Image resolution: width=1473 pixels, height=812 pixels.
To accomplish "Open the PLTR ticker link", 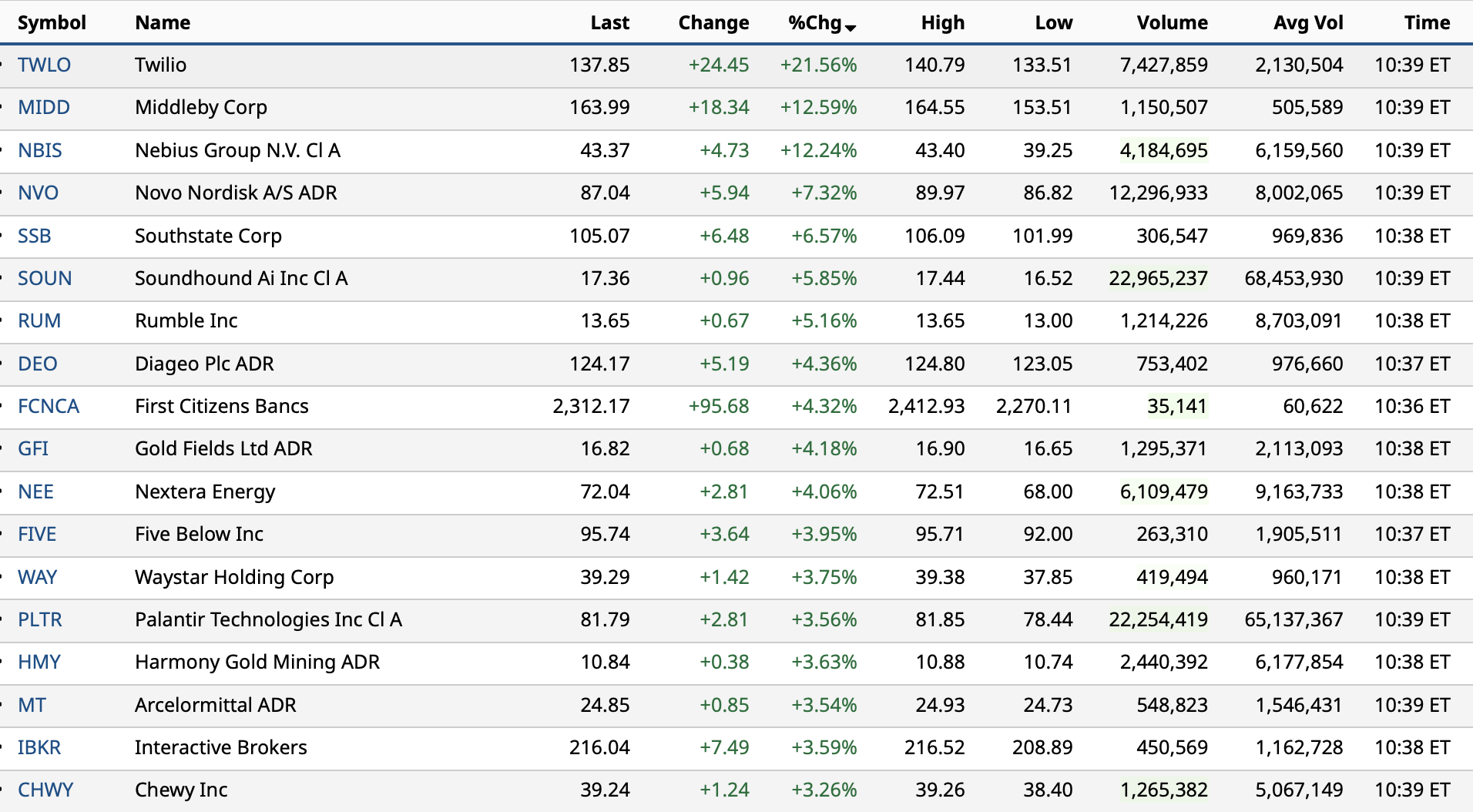I will pyautogui.click(x=40, y=619).
